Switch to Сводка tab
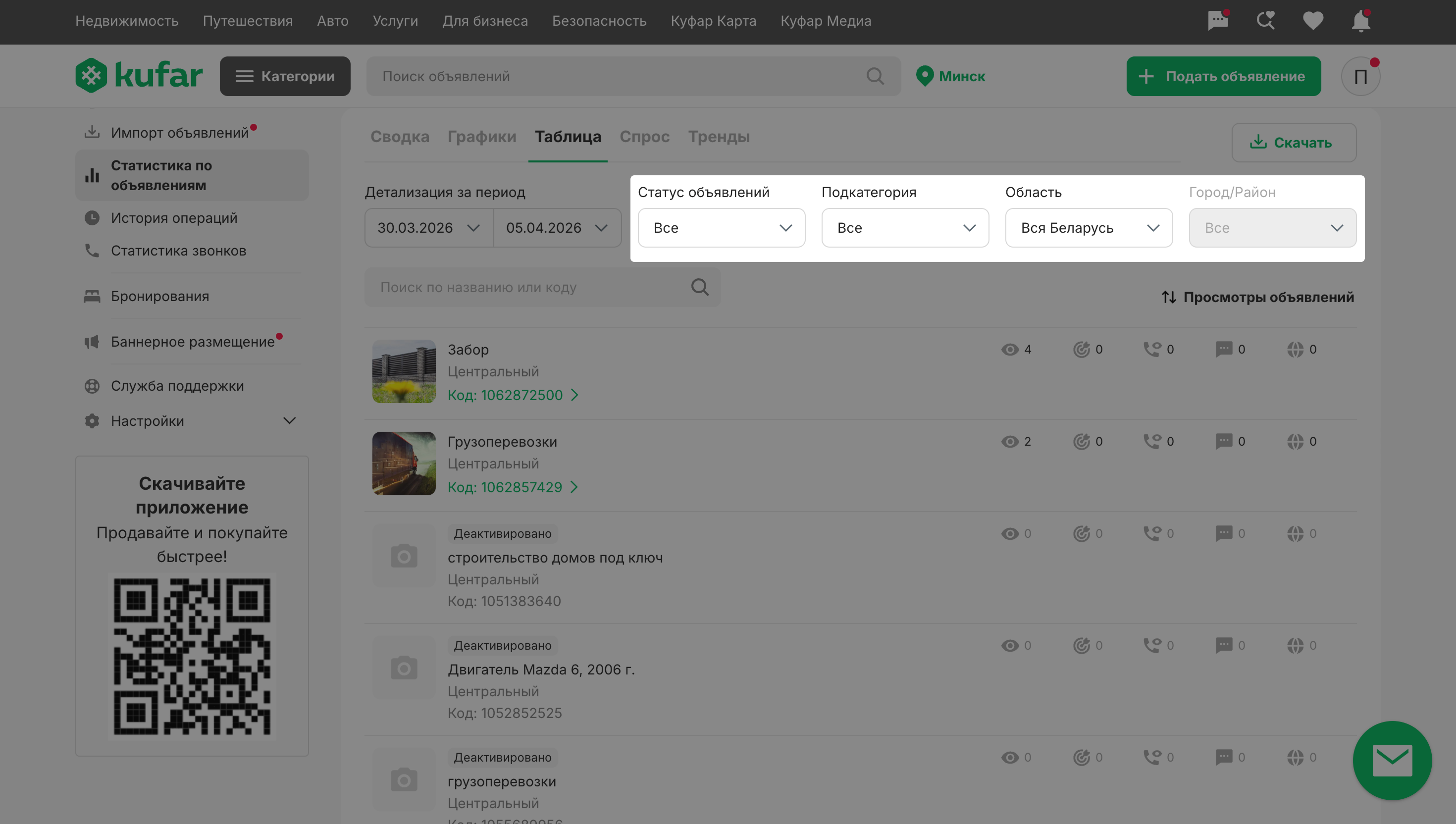1456x824 pixels. 400,137
